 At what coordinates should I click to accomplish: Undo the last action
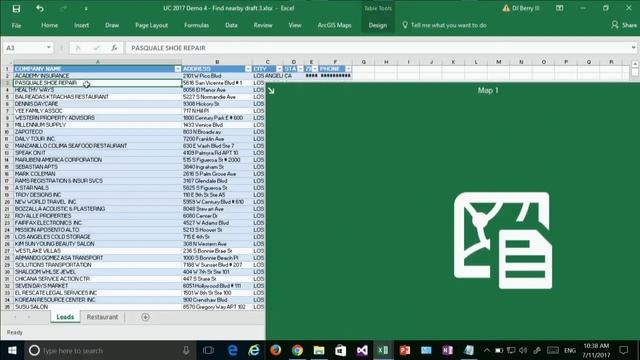[40, 8]
